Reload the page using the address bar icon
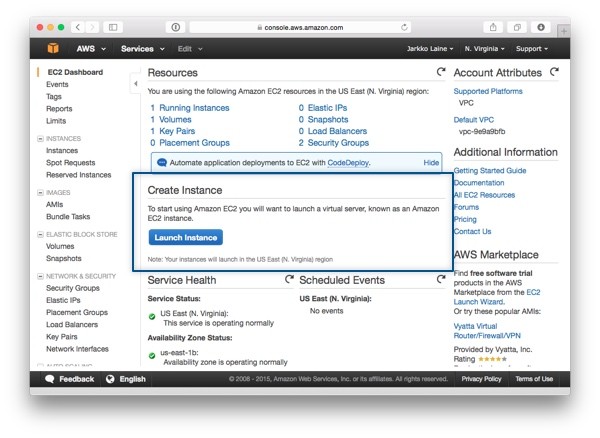The width and height of the screenshot is (600, 438). click(x=404, y=27)
